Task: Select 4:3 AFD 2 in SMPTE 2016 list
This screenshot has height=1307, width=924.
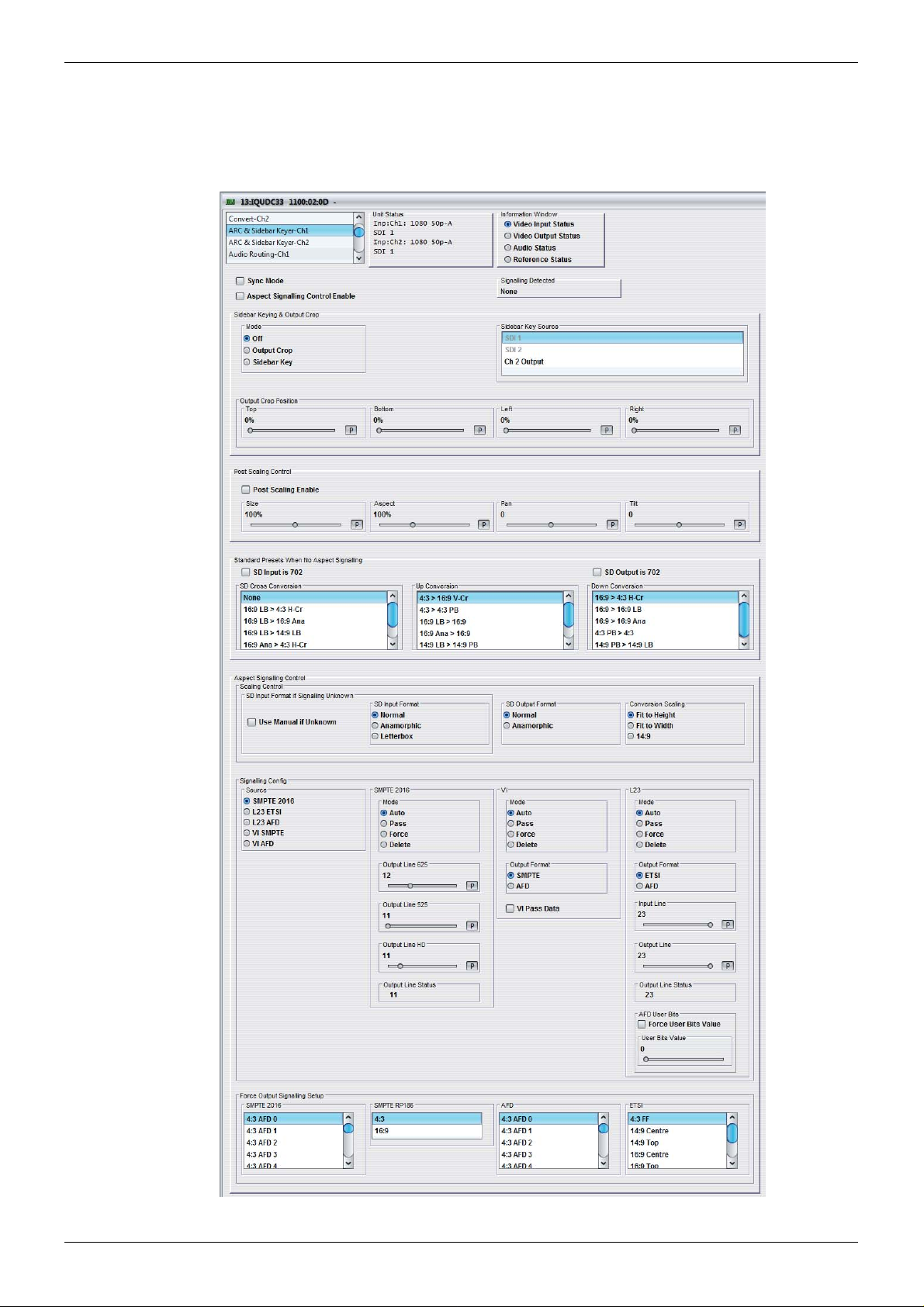Action: [x=292, y=1143]
